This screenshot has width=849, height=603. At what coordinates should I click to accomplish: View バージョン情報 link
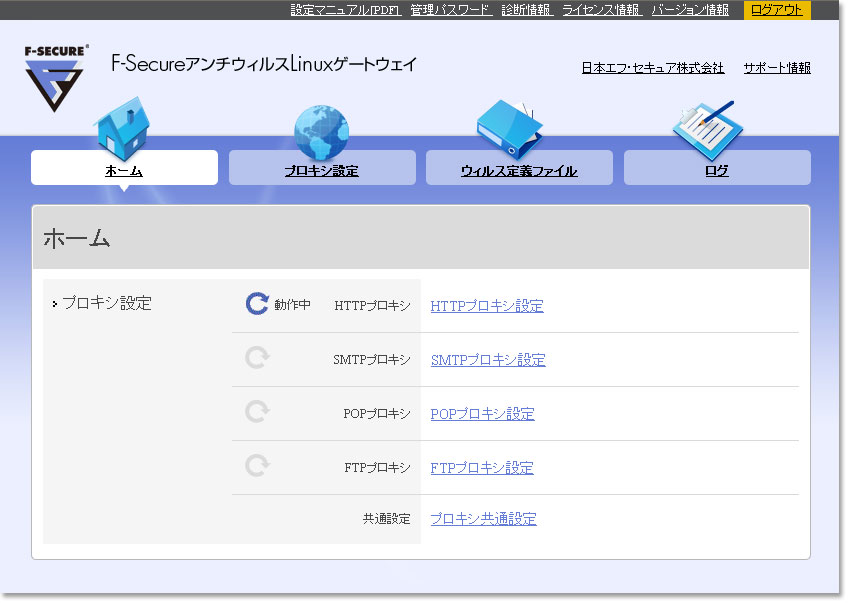(x=690, y=10)
